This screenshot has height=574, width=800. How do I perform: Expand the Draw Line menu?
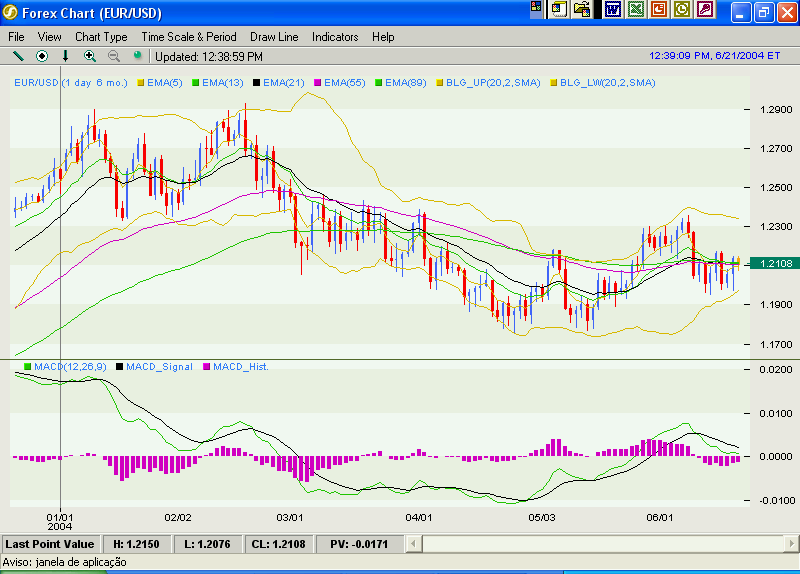click(274, 37)
